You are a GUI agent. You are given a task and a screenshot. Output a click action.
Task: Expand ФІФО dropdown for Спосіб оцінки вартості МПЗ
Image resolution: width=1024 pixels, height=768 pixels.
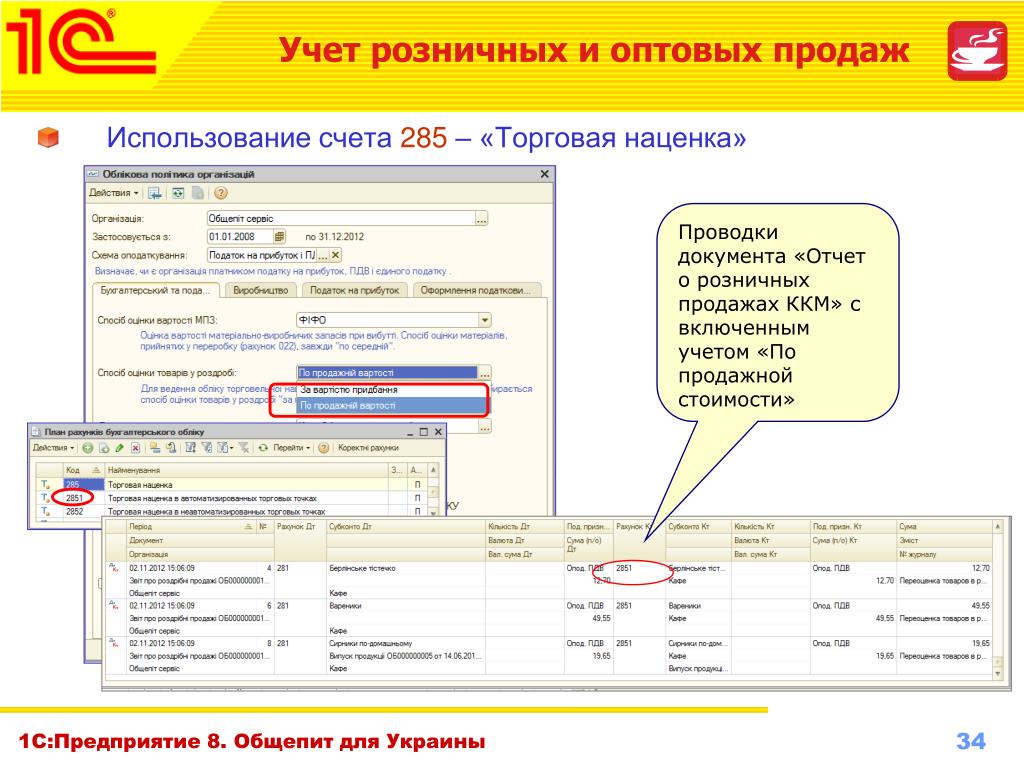click(485, 320)
